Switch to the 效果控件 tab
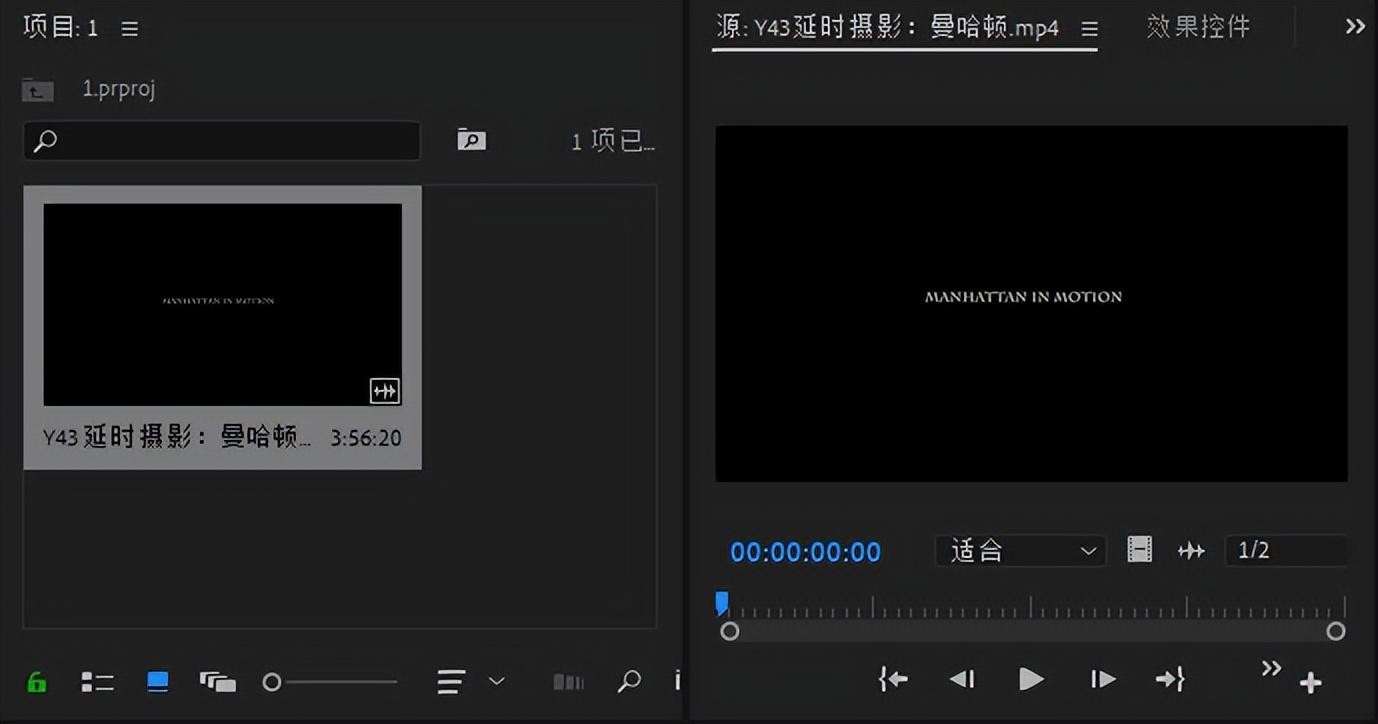The image size is (1378, 724). (1198, 27)
